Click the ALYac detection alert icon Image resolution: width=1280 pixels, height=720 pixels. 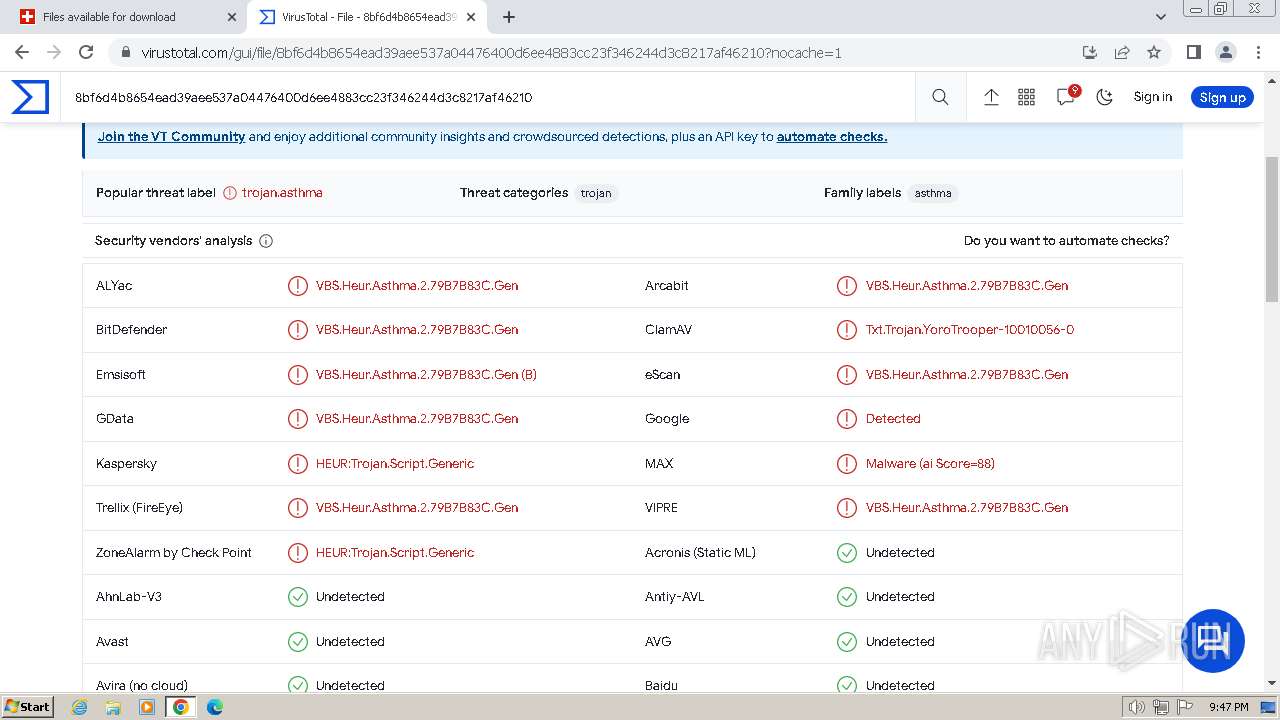pyautogui.click(x=298, y=286)
